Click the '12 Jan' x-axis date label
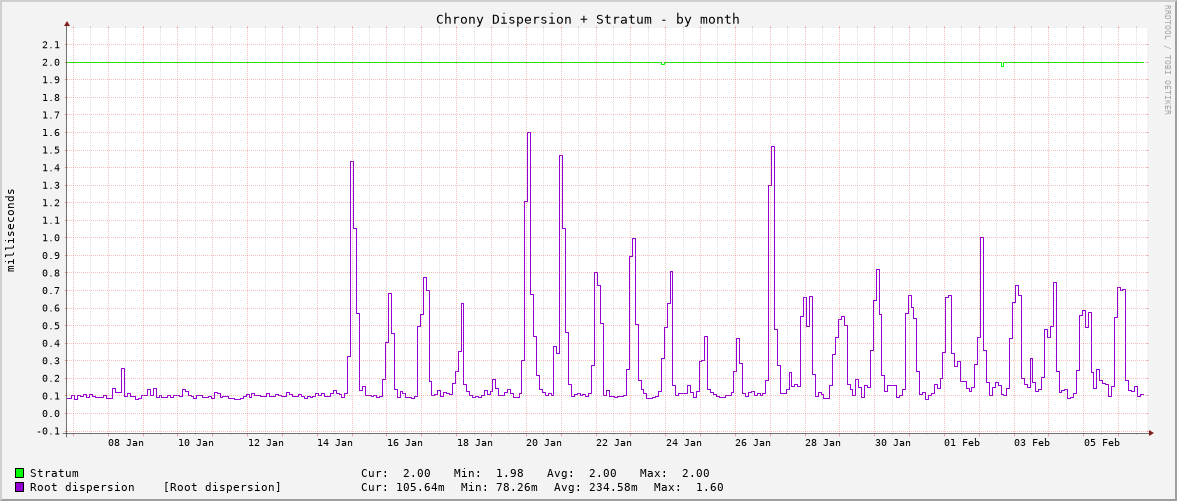This screenshot has height=501, width=1177. (x=266, y=443)
